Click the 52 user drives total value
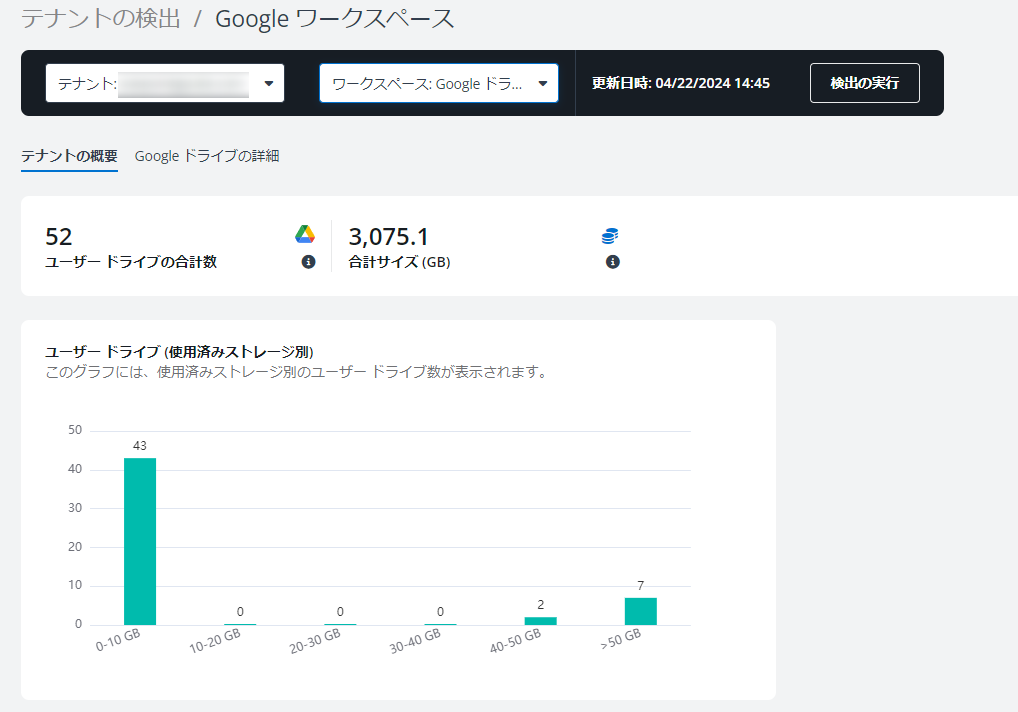This screenshot has width=1018, height=712. pyautogui.click(x=58, y=236)
